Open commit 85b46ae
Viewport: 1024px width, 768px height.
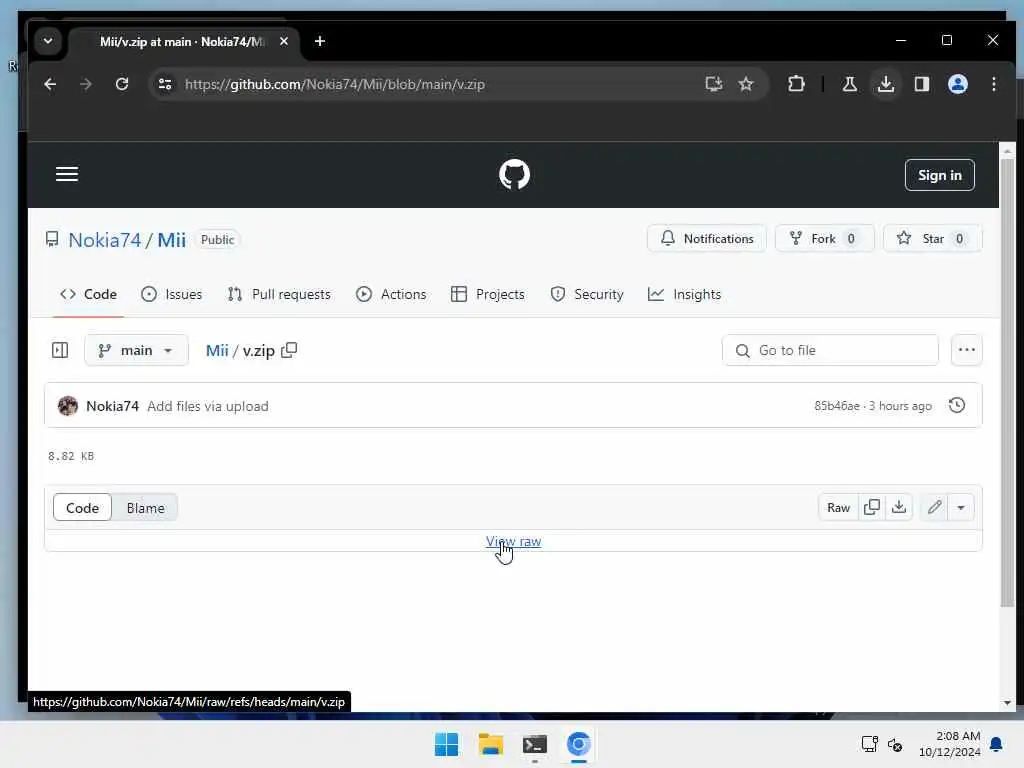(x=837, y=406)
